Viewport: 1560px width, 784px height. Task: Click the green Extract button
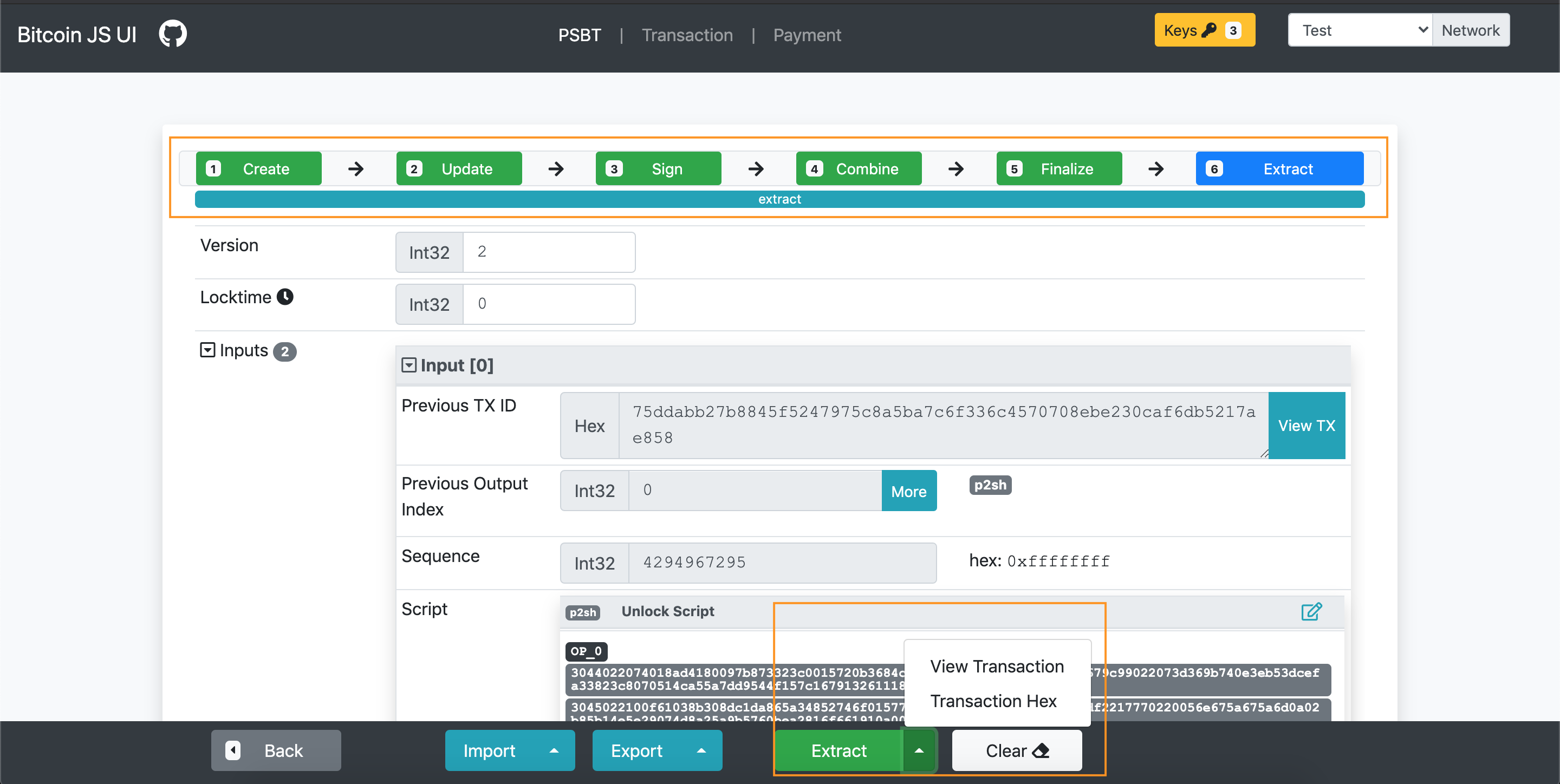[838, 750]
